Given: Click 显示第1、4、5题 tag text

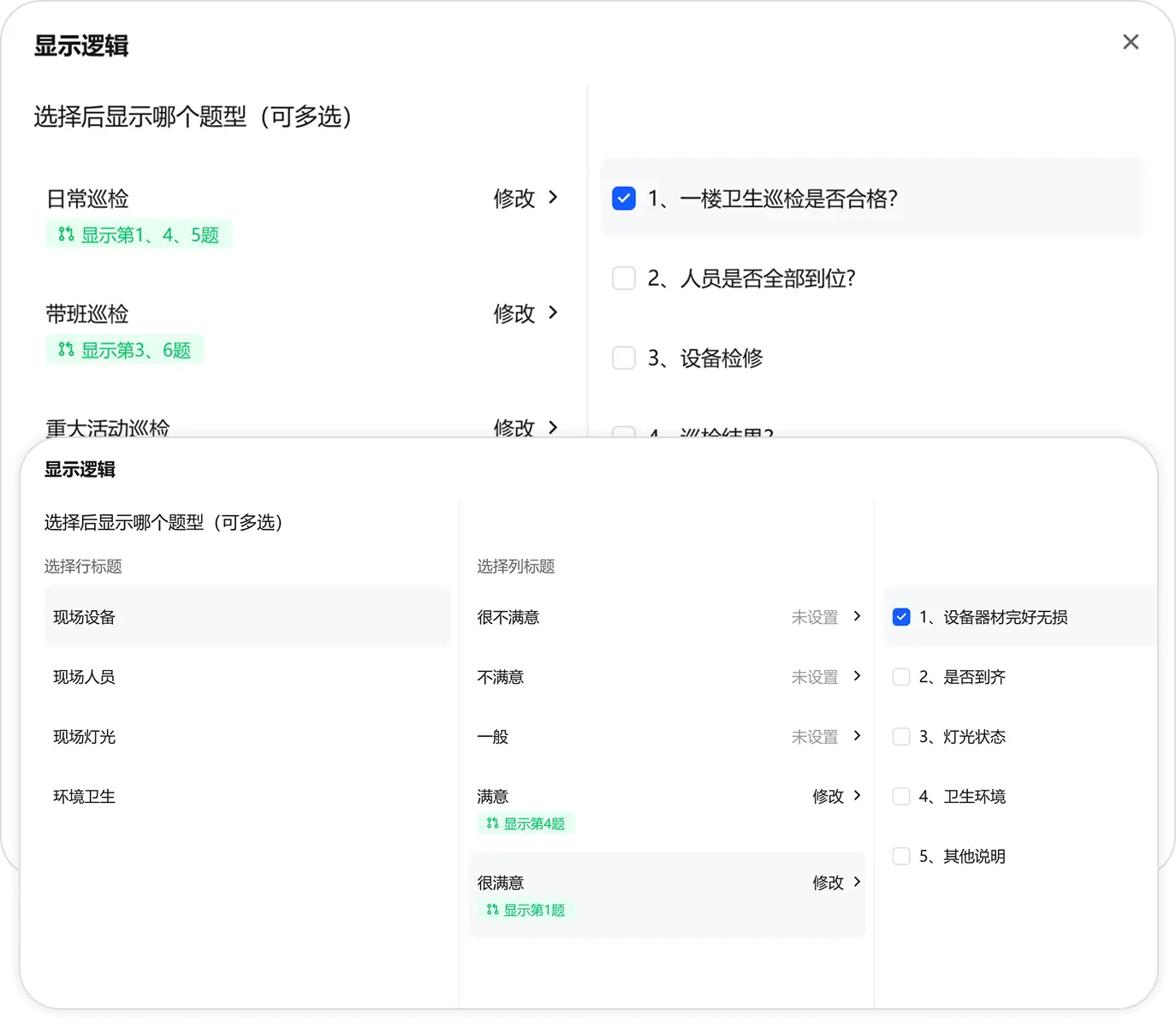Looking at the screenshot, I should [x=150, y=234].
